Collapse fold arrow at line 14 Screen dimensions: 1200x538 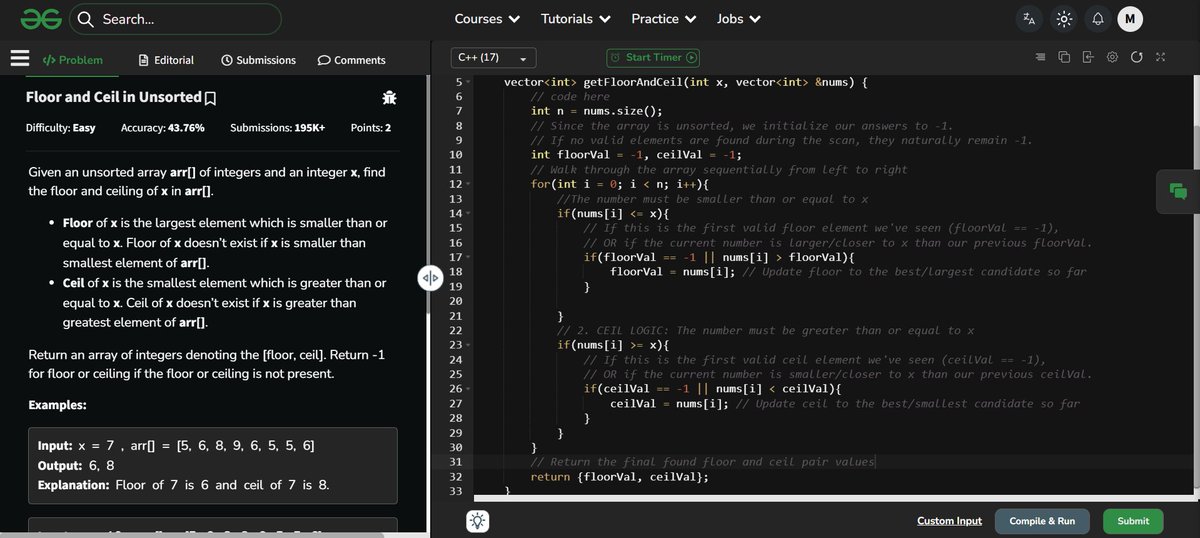point(468,214)
